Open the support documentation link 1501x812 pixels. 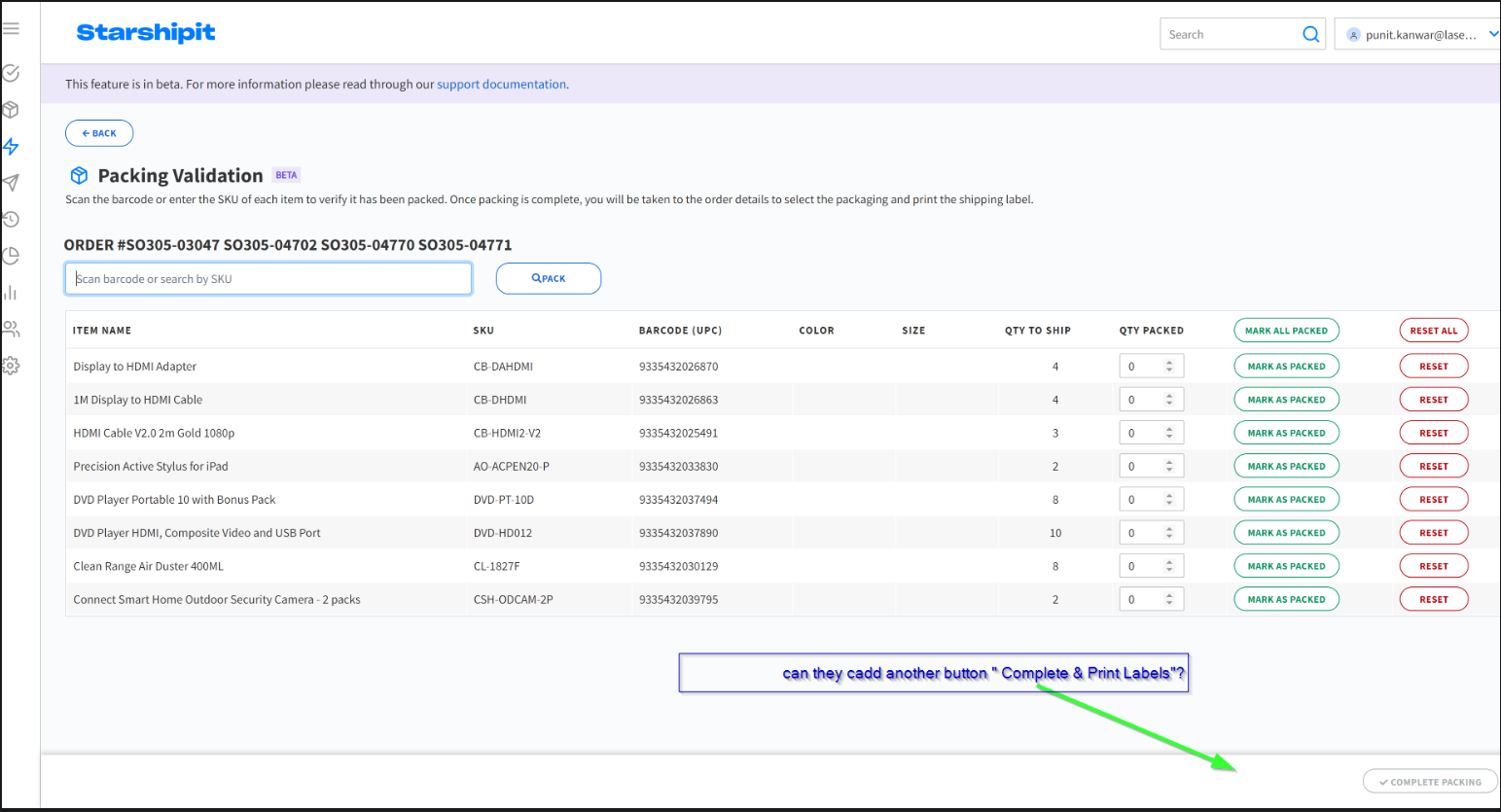point(501,85)
